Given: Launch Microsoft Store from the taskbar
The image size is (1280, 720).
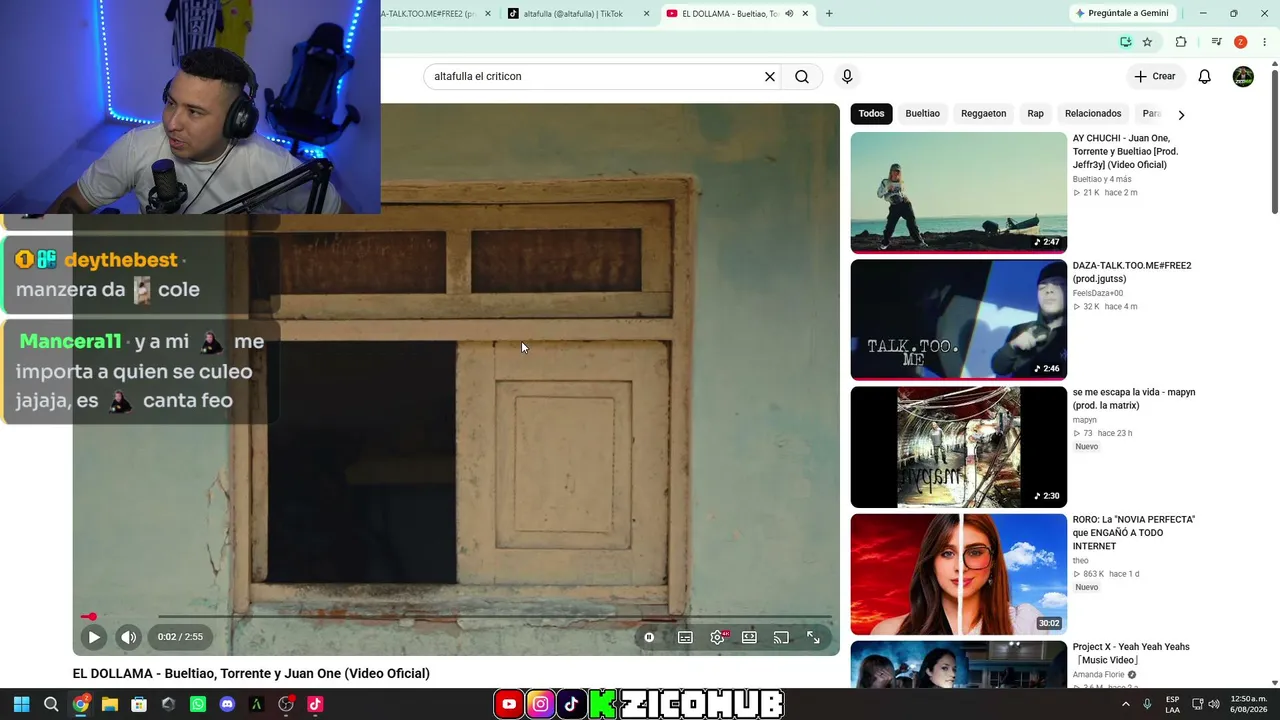Looking at the screenshot, I should (x=139, y=704).
